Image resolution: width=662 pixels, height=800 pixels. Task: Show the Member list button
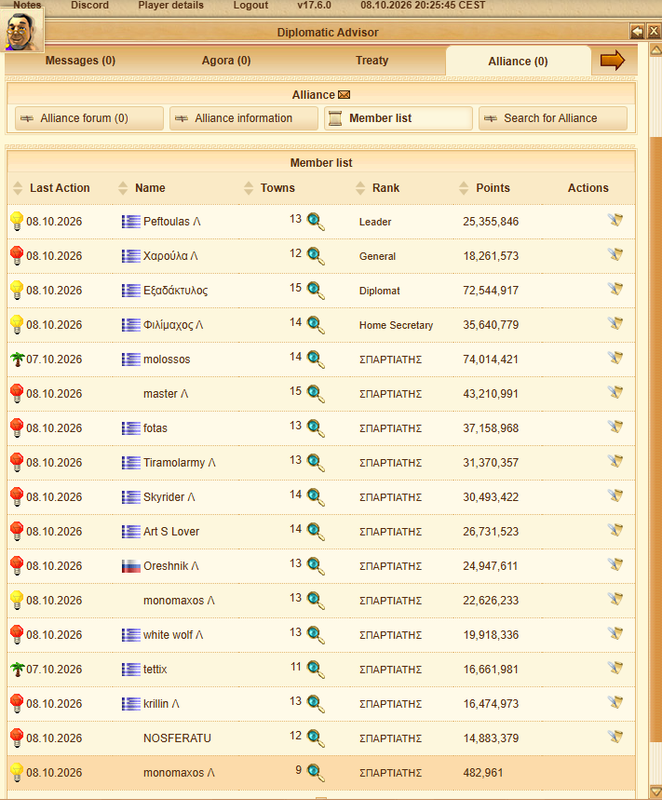(x=398, y=118)
